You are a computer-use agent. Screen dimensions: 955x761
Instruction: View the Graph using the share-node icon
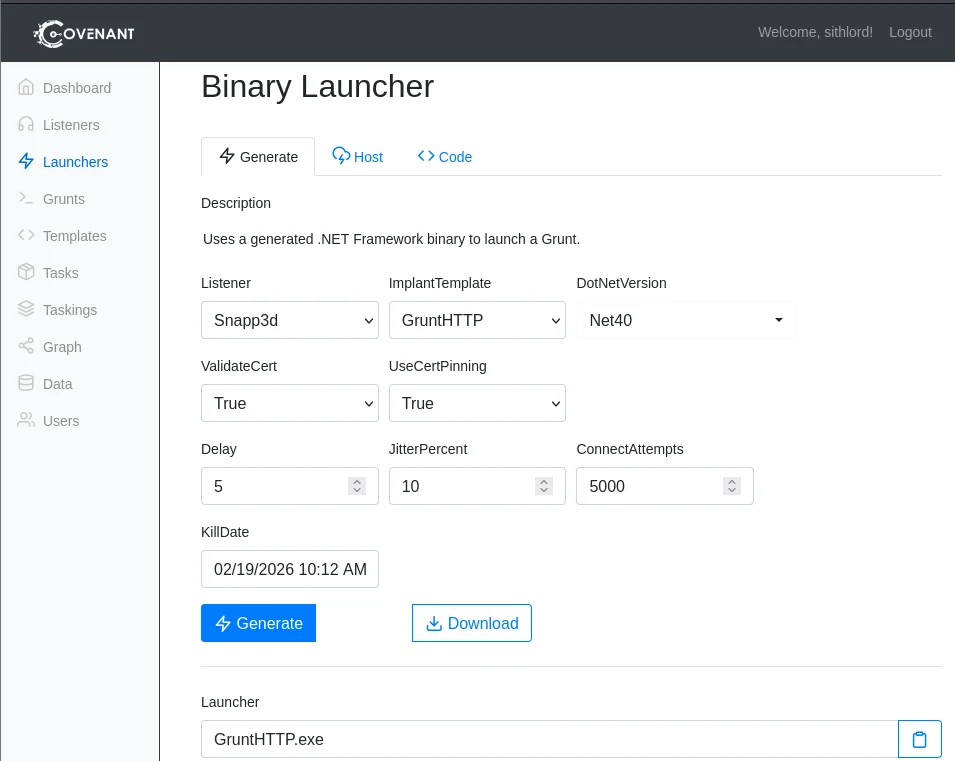coord(25,346)
